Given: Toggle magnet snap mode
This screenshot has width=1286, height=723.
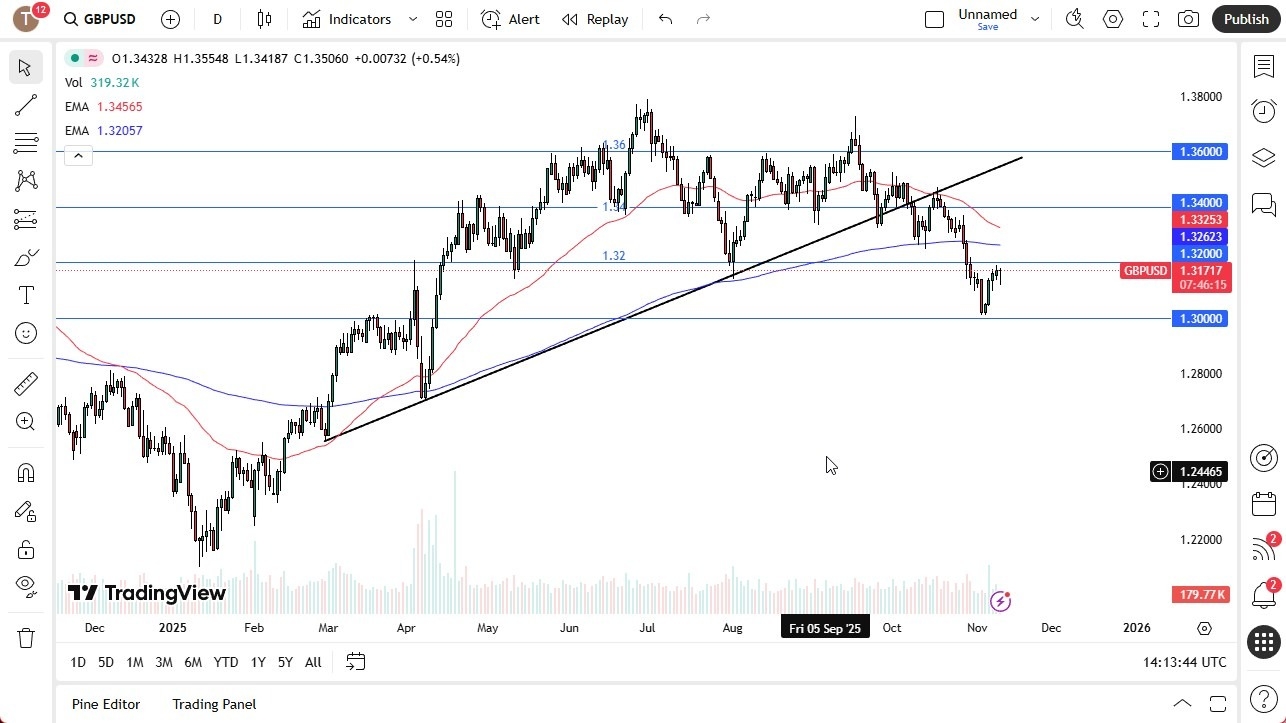Looking at the screenshot, I should tap(26, 472).
